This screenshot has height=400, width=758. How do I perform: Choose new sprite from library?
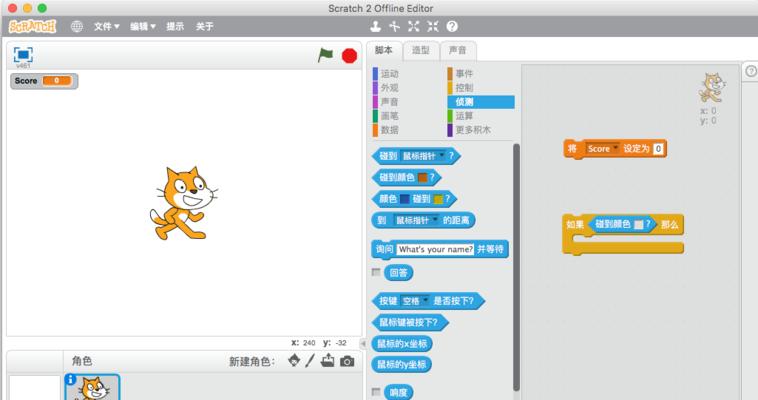[293, 360]
